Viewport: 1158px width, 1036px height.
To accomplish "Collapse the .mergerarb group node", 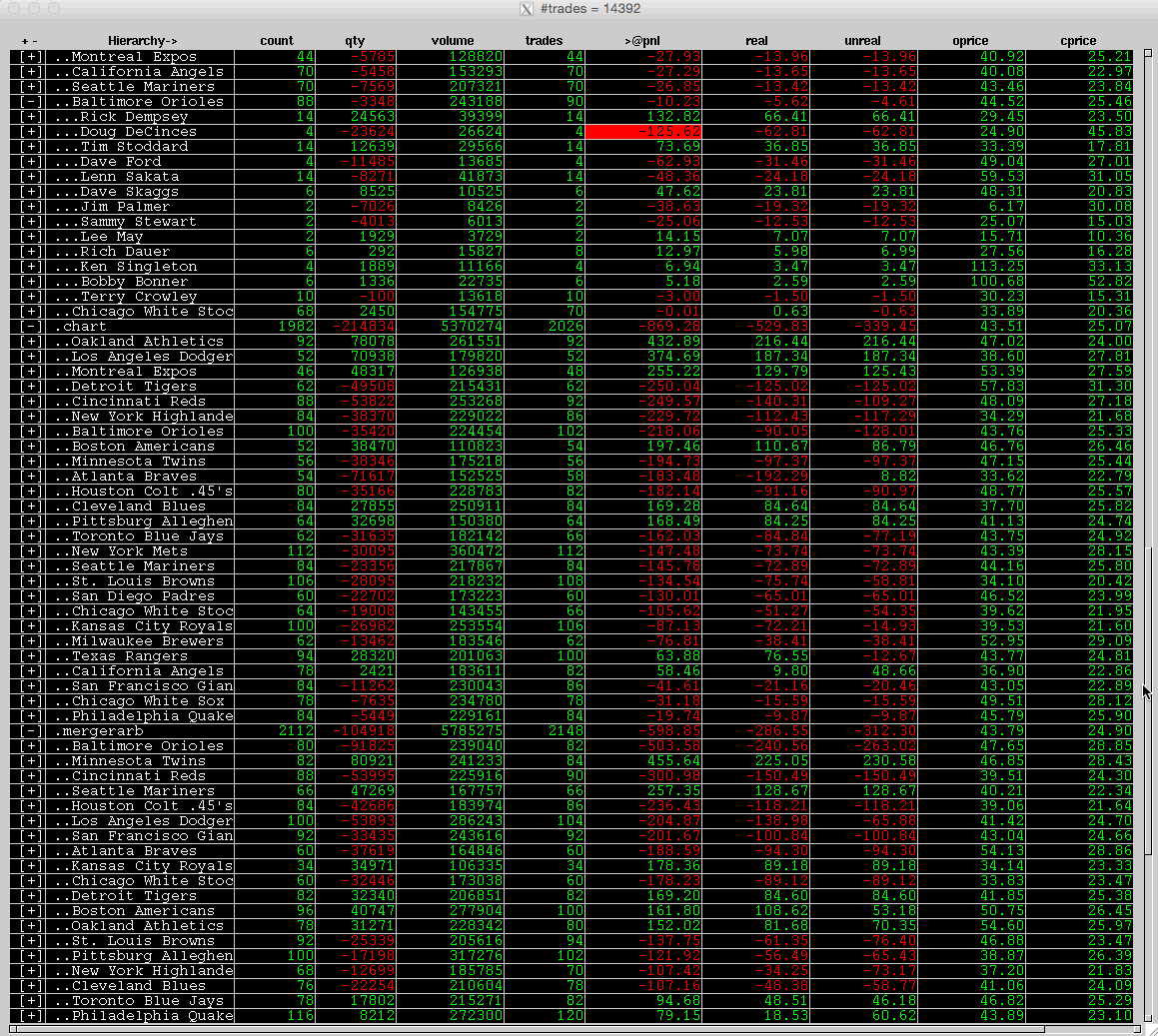I will click(x=30, y=731).
